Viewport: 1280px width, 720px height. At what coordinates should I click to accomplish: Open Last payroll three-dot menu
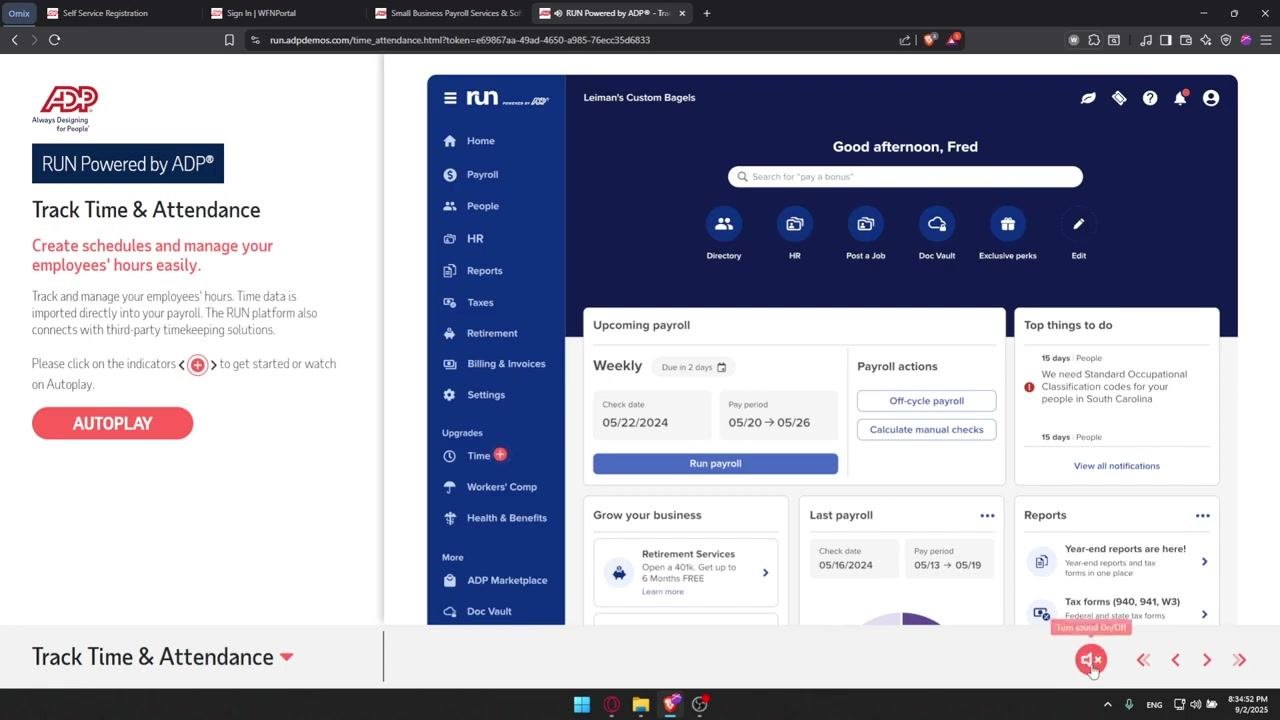point(987,516)
